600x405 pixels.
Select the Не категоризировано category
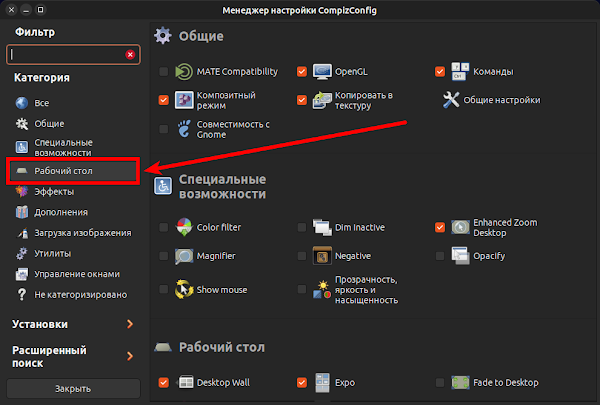(73, 295)
